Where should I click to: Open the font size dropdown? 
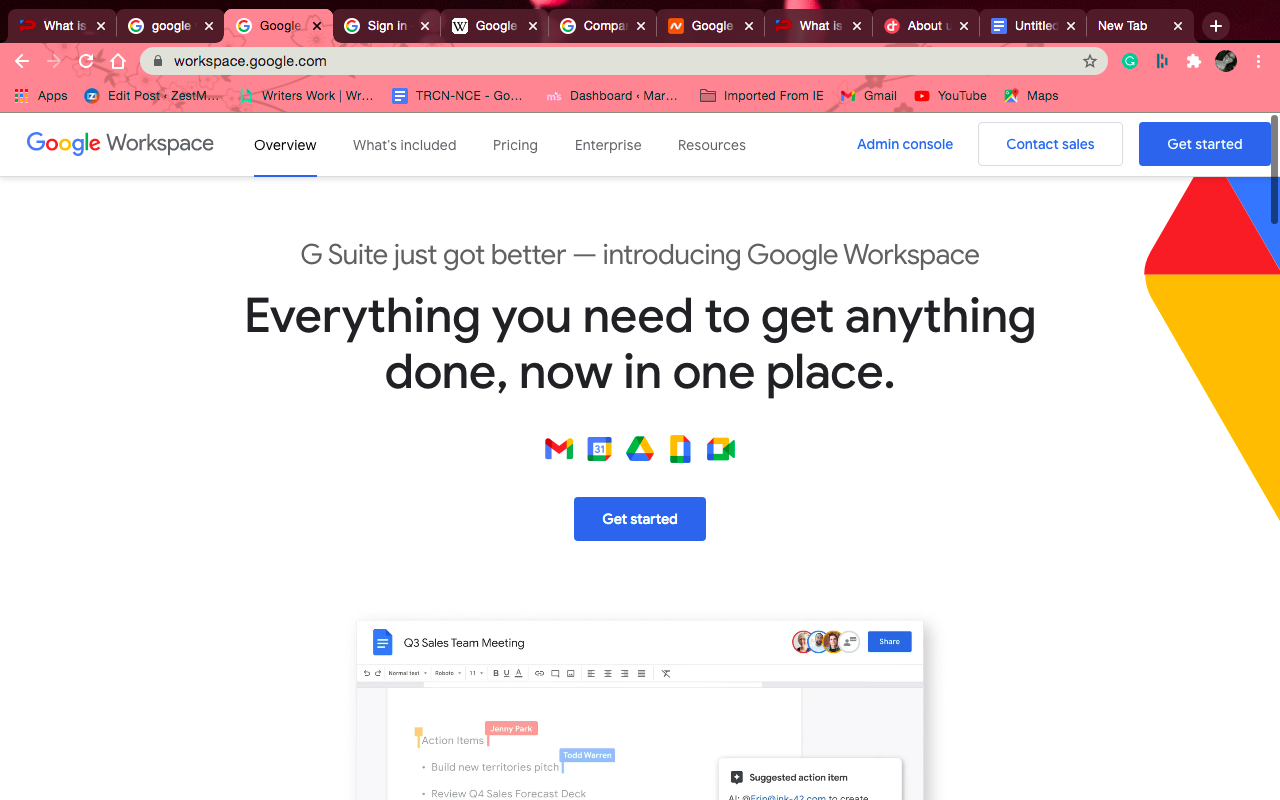(477, 673)
